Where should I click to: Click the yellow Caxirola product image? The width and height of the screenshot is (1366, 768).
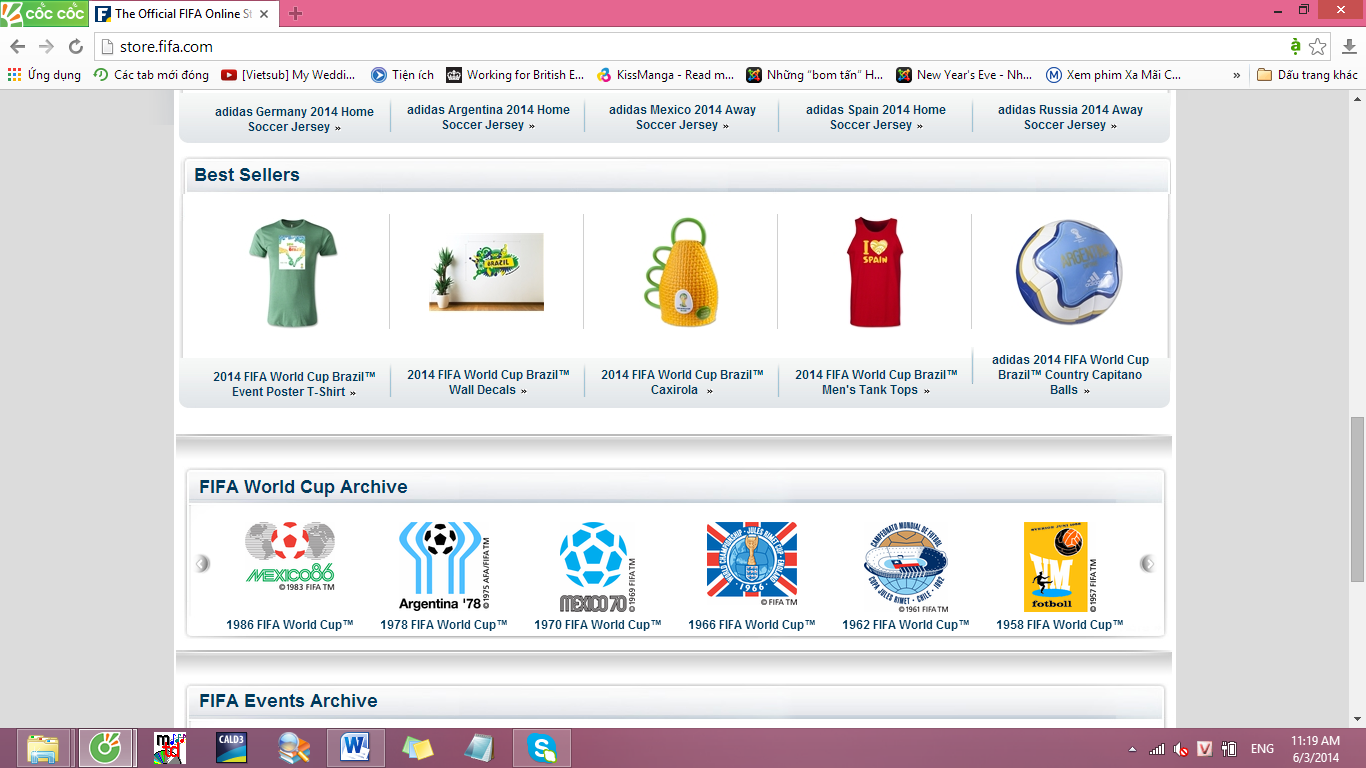680,272
